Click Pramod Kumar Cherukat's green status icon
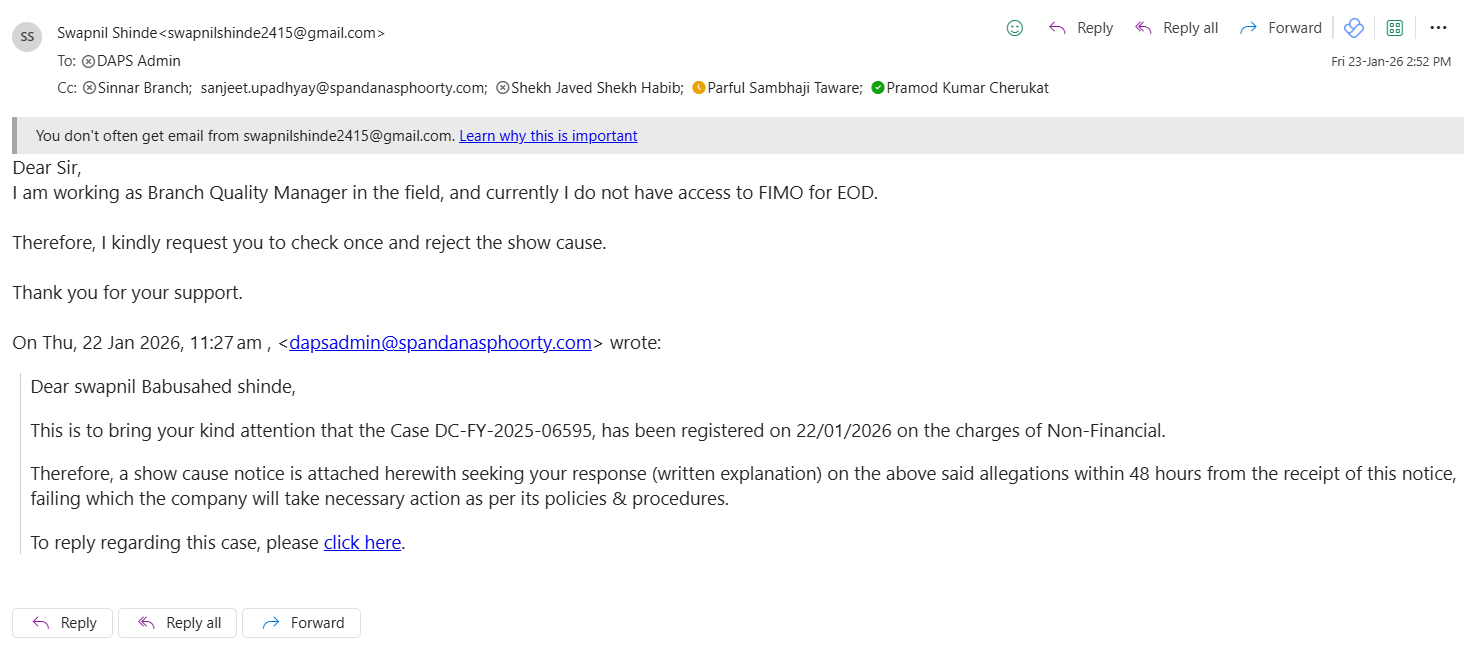The image size is (1477, 666). (x=877, y=88)
